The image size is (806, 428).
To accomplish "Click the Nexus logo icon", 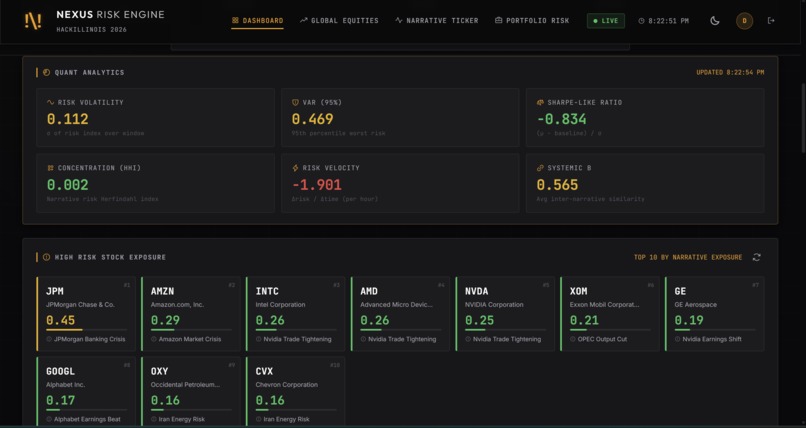I will [33, 21].
